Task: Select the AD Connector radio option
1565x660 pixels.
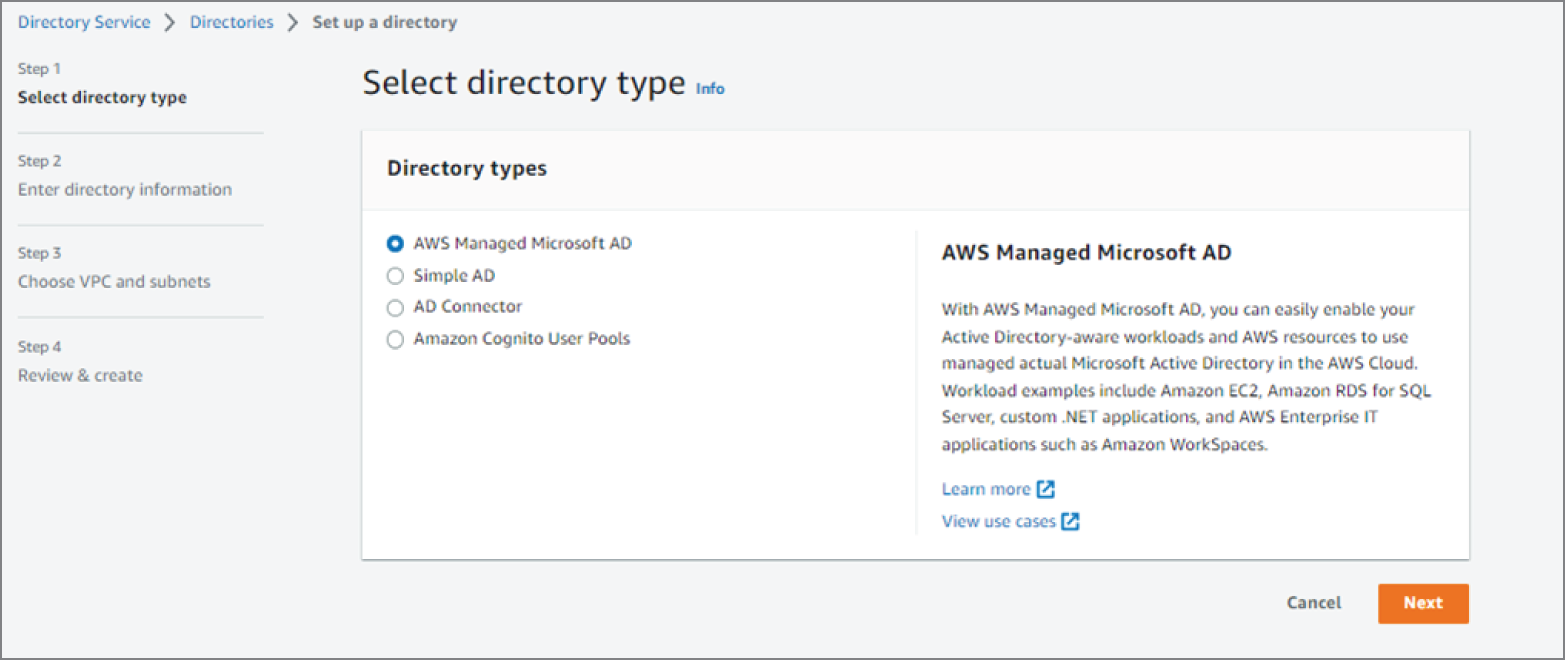Action: pos(395,307)
